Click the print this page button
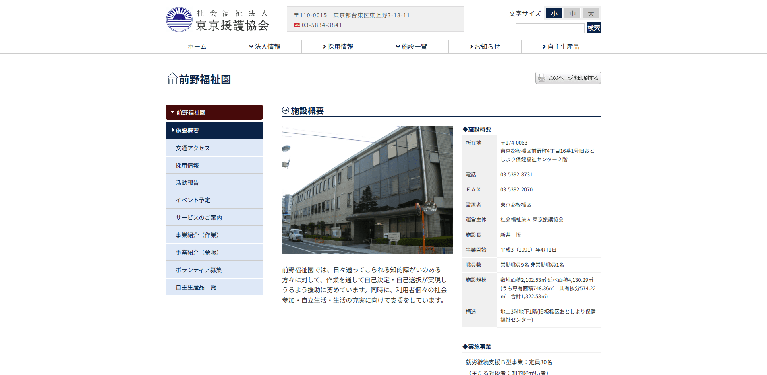Viewport: 767px width, 375px height. (x=568, y=78)
